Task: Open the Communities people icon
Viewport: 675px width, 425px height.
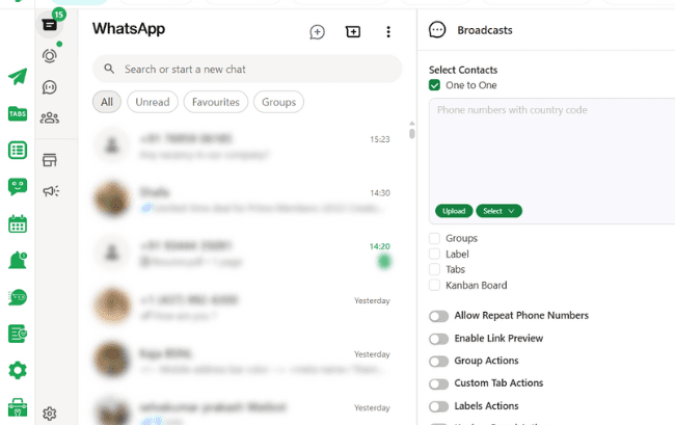Action: point(50,118)
